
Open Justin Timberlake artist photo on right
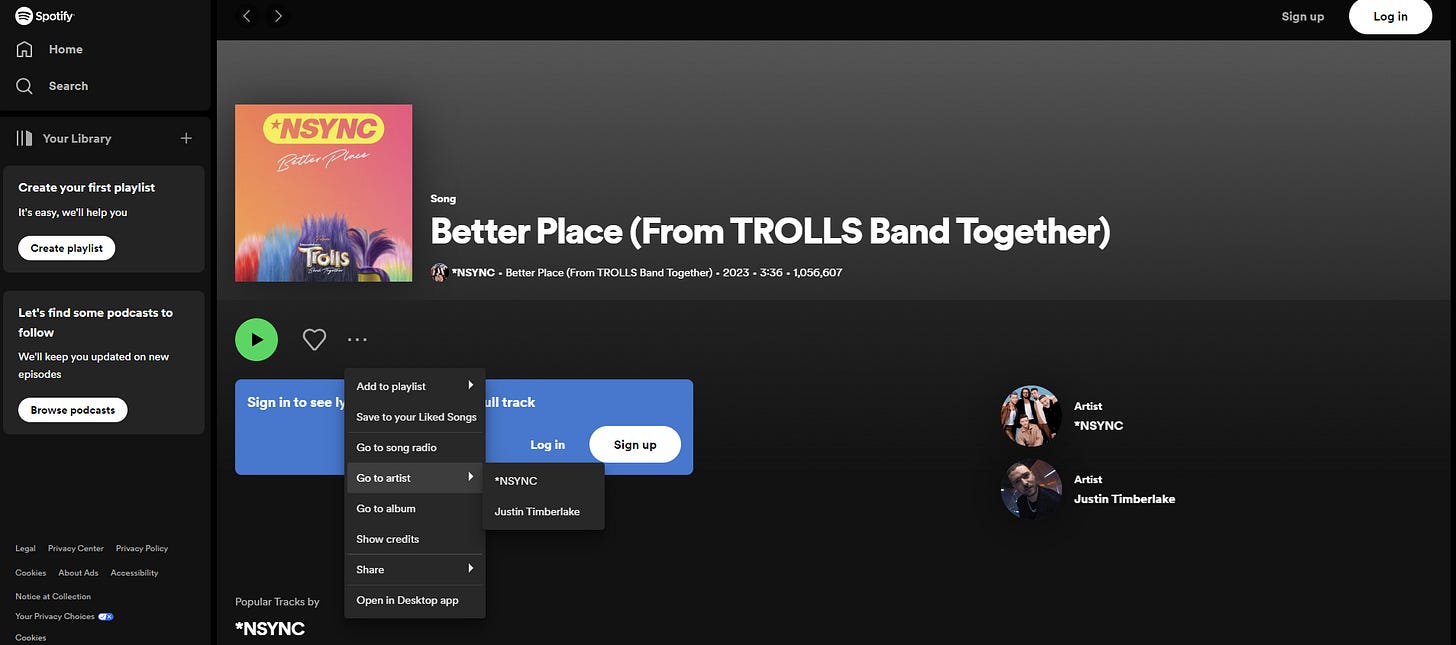point(1031,489)
